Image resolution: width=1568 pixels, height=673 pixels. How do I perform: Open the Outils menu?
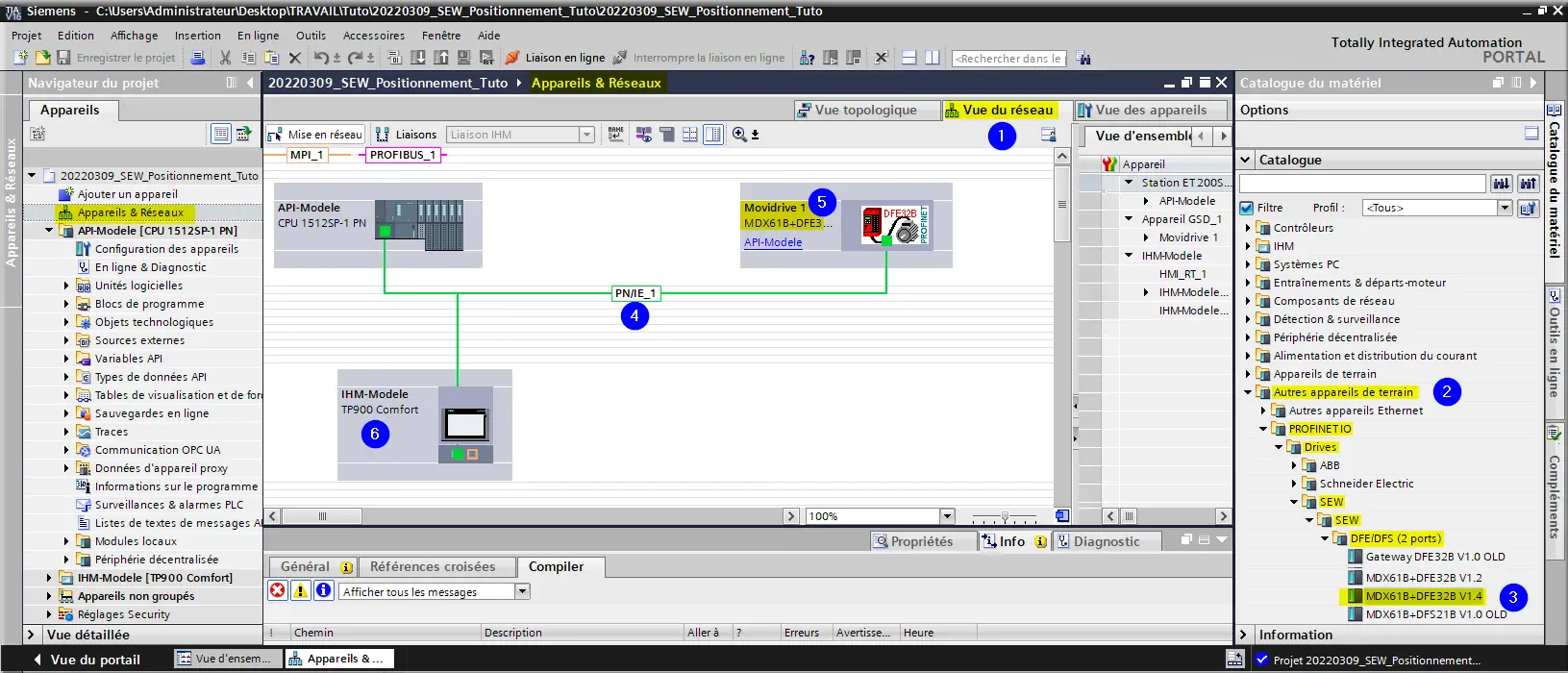coord(311,36)
